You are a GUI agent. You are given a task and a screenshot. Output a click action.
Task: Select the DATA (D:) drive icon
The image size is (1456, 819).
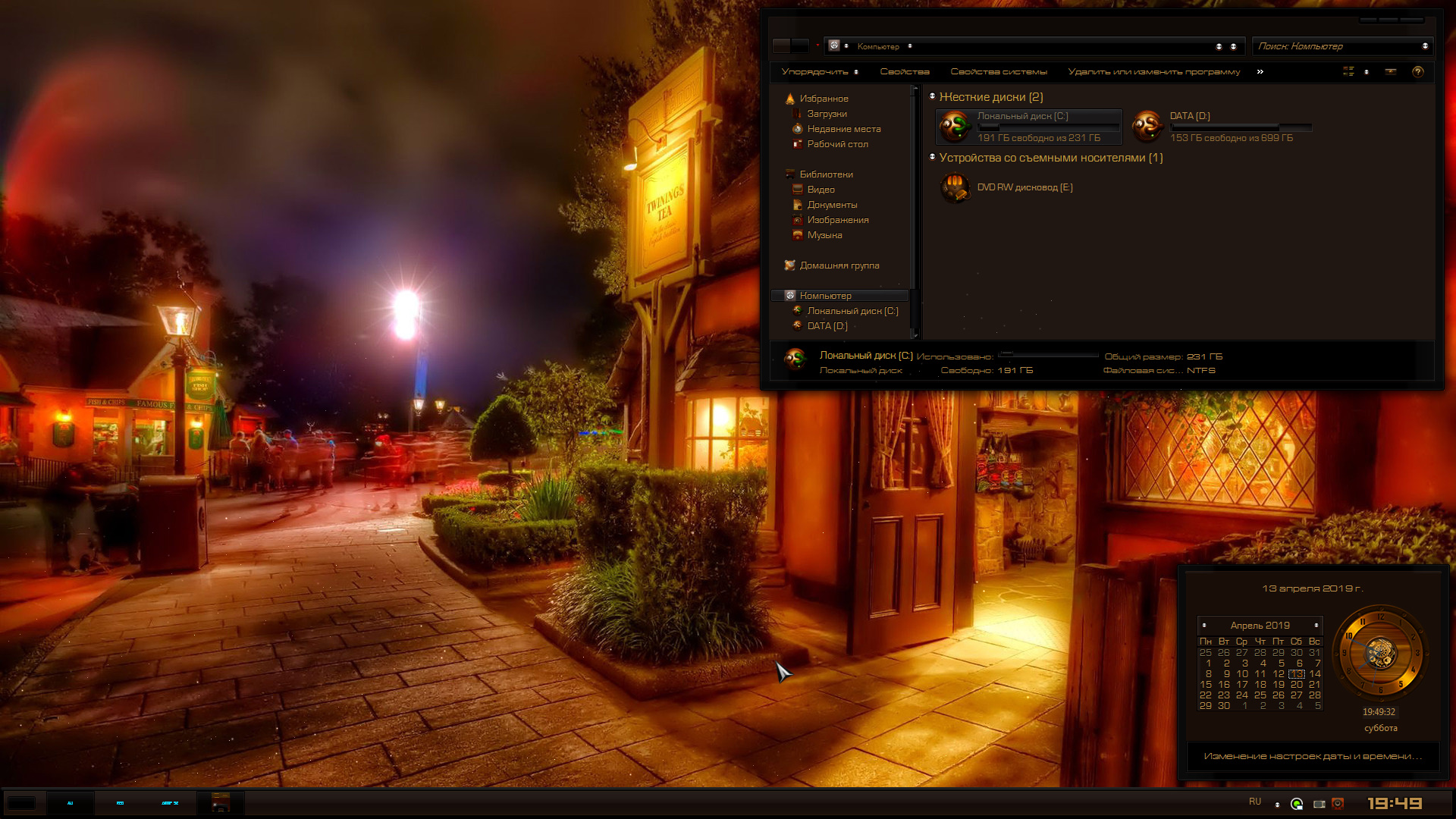(1147, 127)
